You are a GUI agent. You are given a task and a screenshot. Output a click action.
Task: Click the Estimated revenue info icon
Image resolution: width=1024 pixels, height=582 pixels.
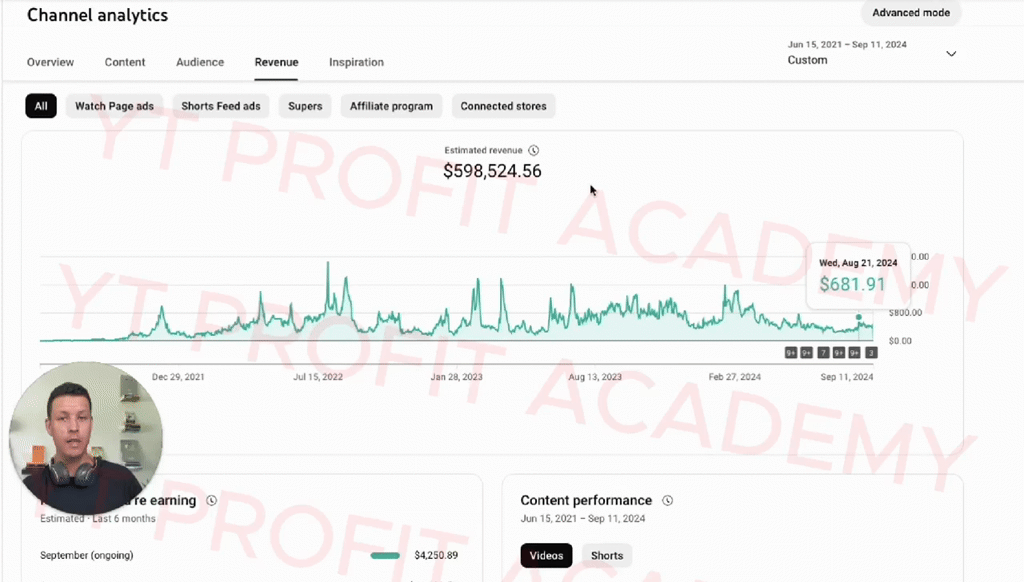534,150
